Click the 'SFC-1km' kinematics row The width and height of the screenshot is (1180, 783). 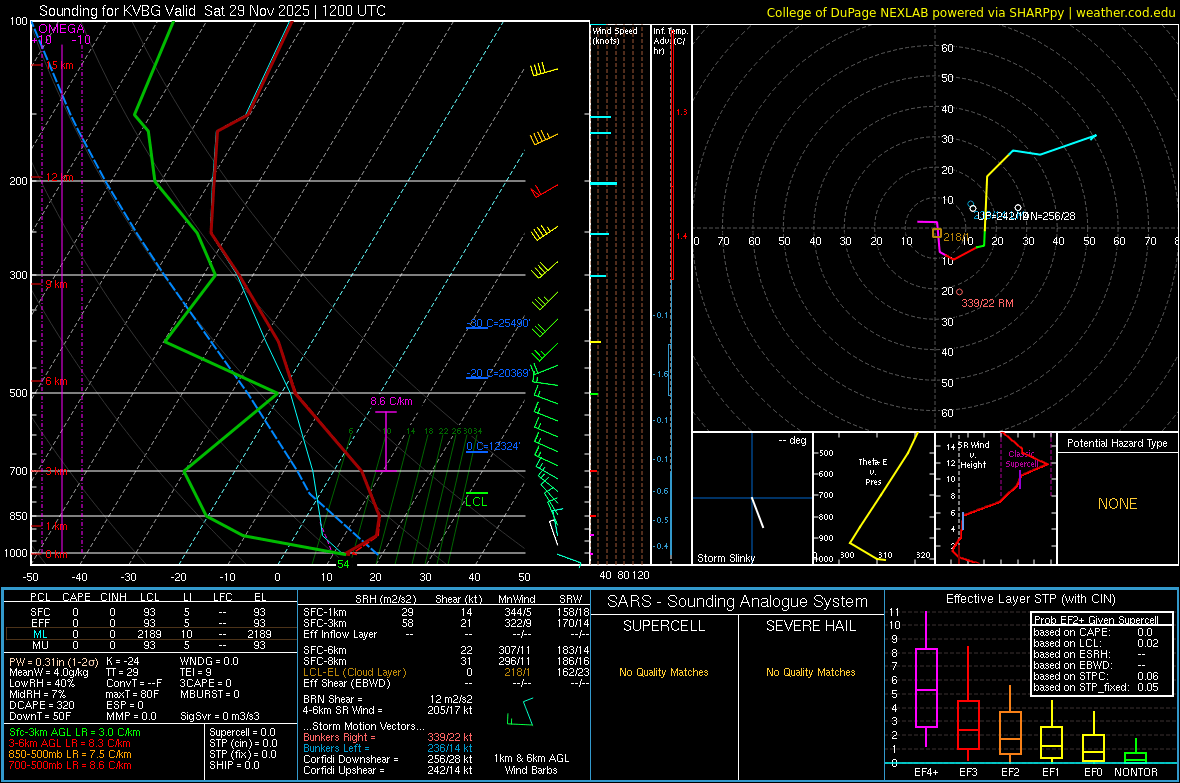click(x=446, y=612)
